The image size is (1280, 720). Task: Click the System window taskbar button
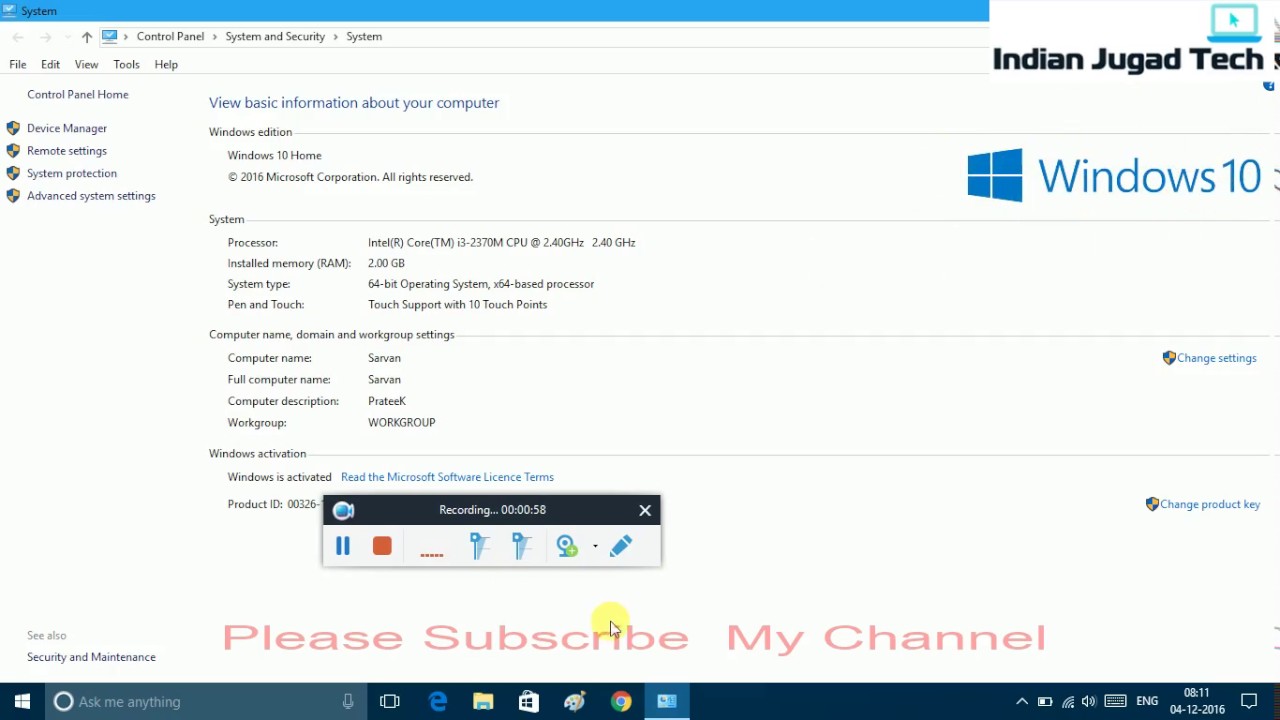point(667,701)
